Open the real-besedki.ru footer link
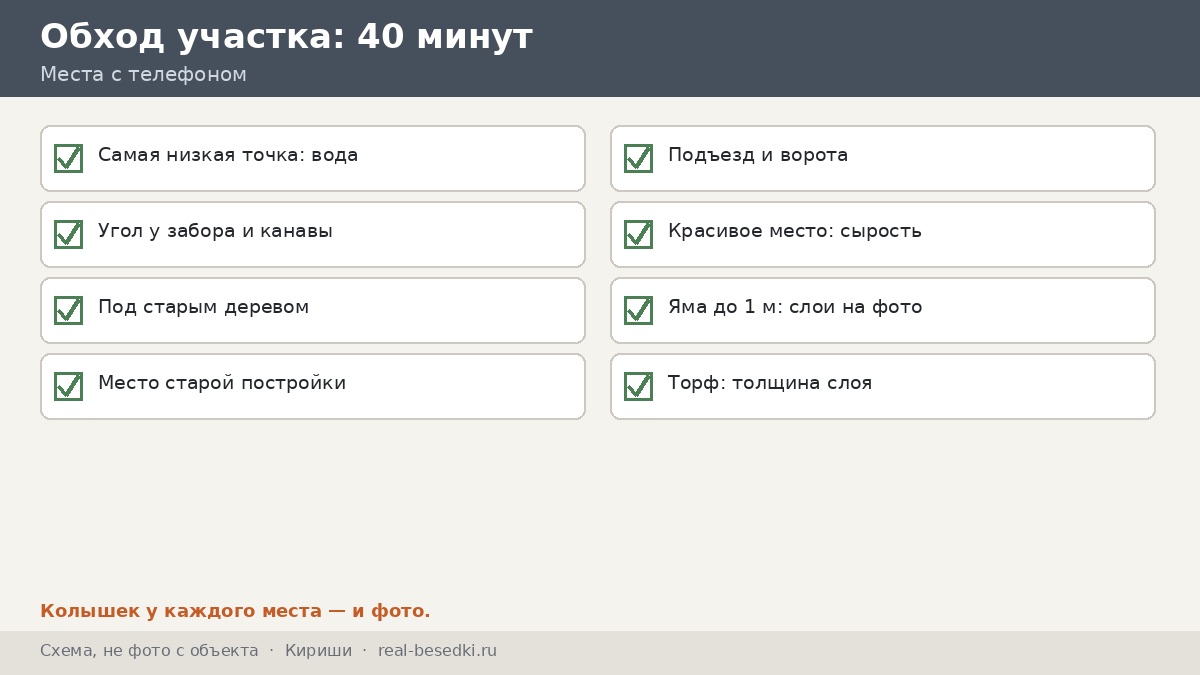 [437, 651]
